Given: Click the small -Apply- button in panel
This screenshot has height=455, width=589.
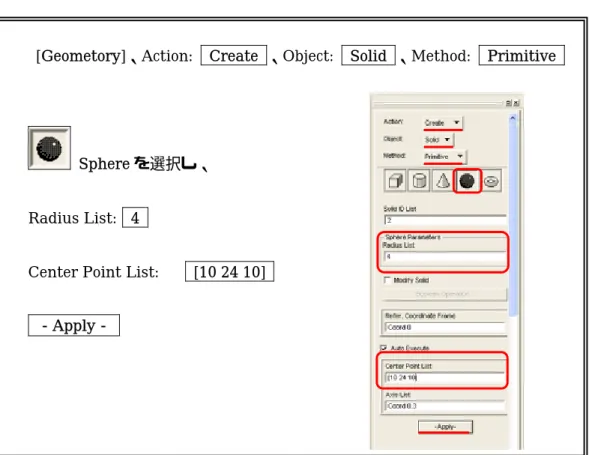Looking at the screenshot, I should pos(446,427).
